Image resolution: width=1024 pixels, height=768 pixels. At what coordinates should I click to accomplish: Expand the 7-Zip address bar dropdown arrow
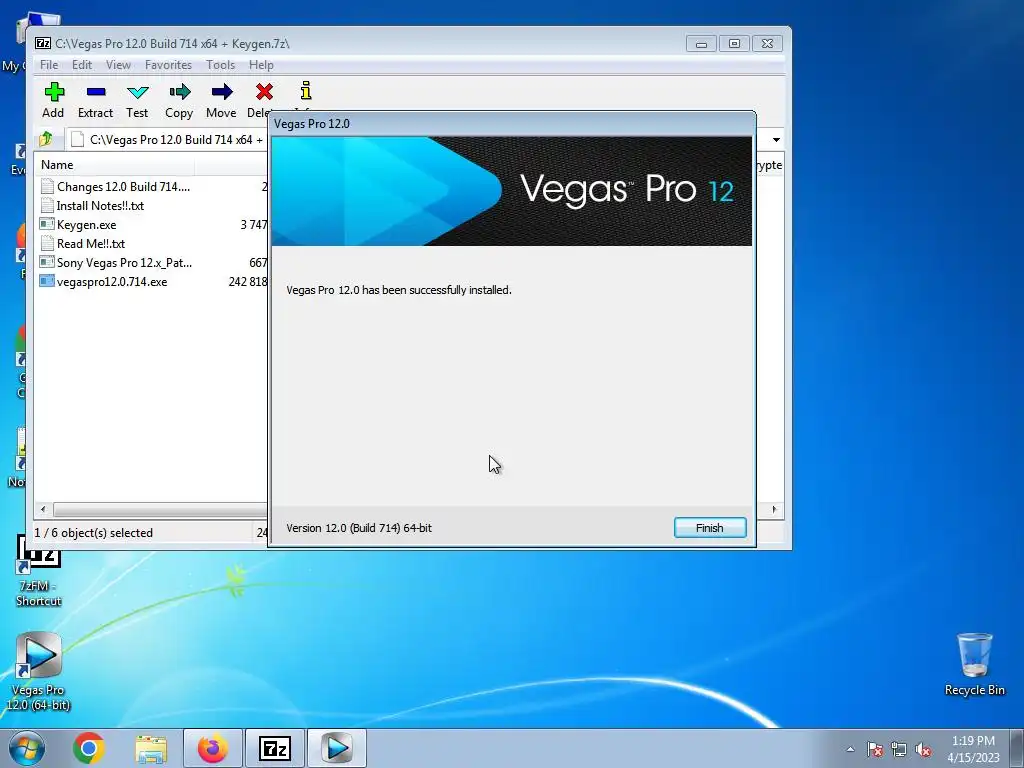tap(776, 140)
